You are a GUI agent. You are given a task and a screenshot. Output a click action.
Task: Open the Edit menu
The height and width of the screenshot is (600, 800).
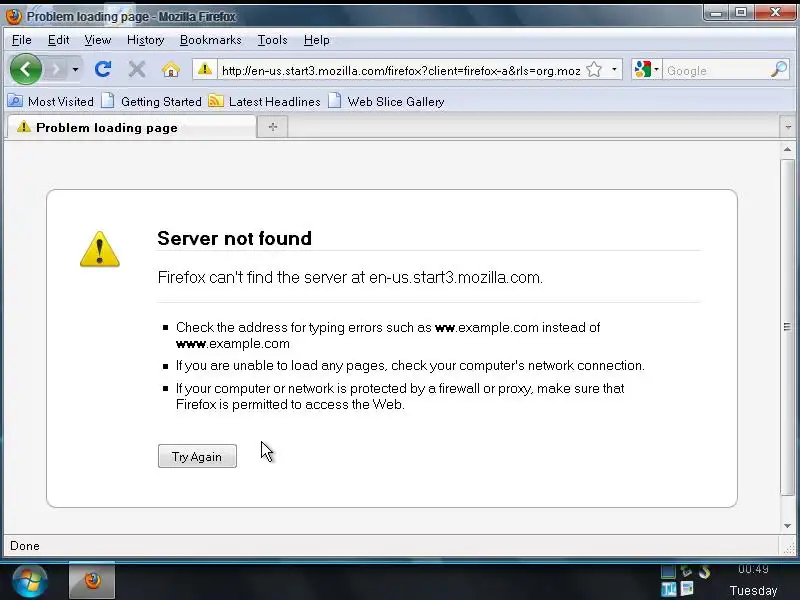point(58,40)
